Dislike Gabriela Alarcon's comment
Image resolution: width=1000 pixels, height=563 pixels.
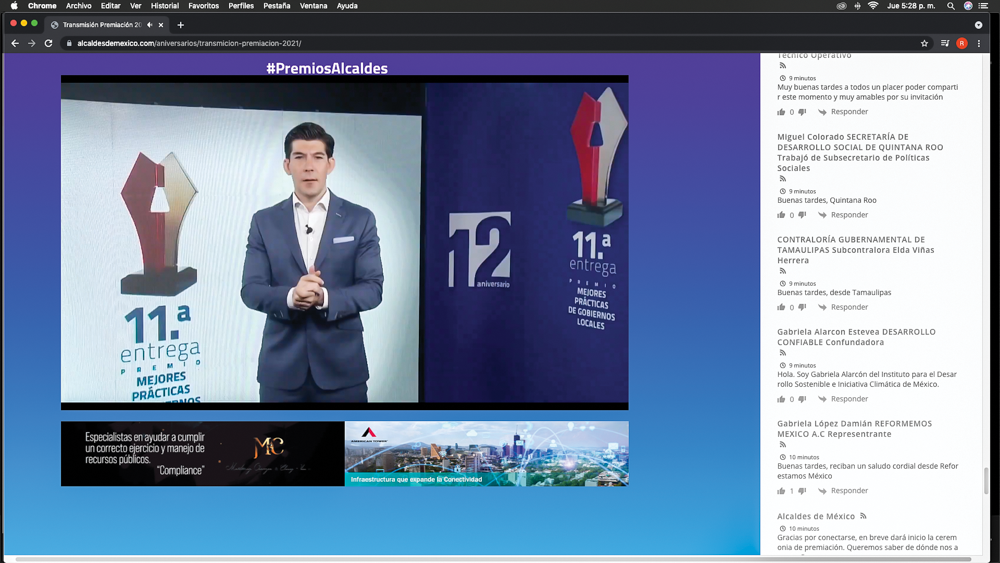click(x=802, y=400)
